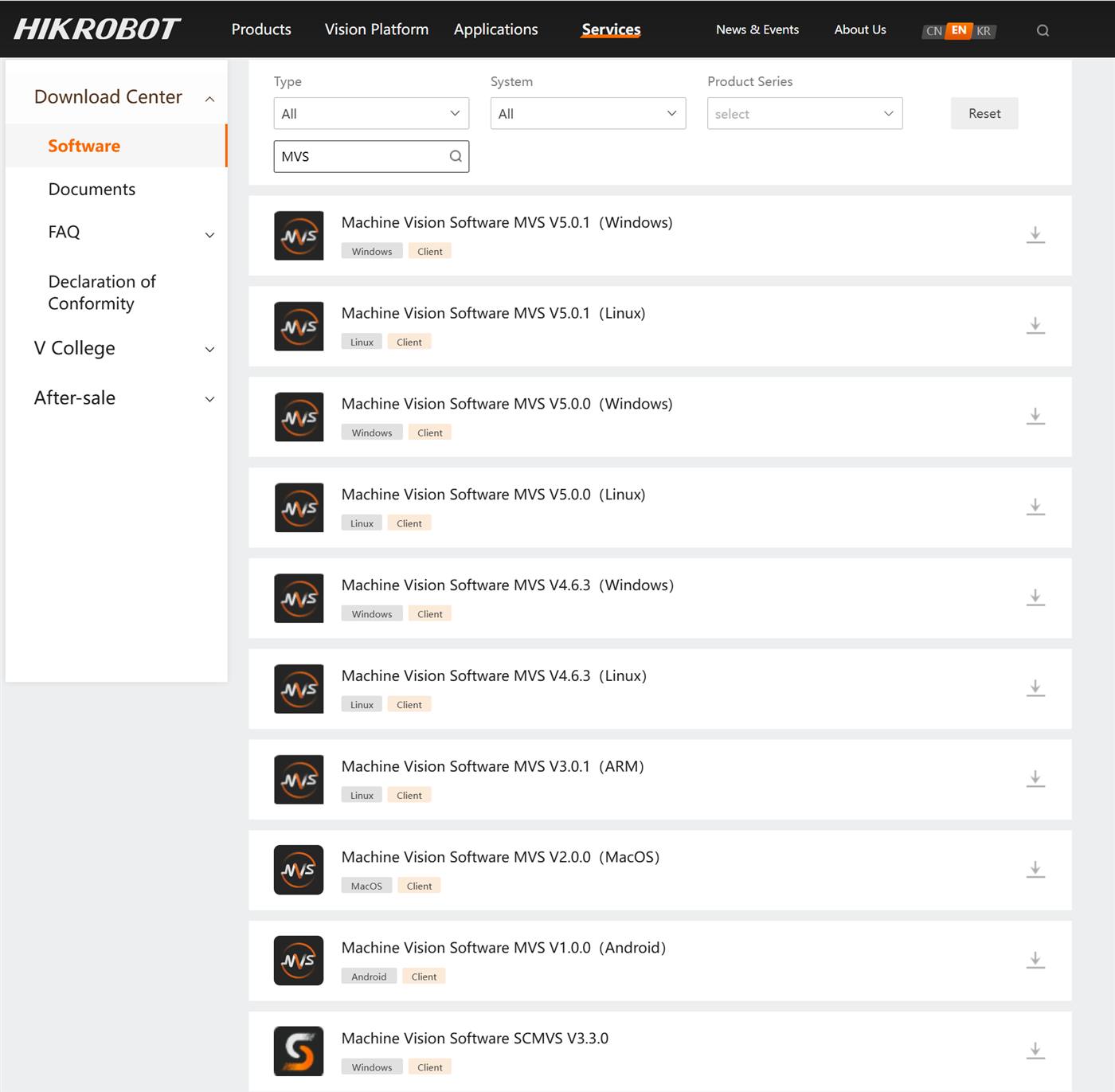This screenshot has height=1092, width=1115.
Task: Click the Reset button
Action: 984,113
